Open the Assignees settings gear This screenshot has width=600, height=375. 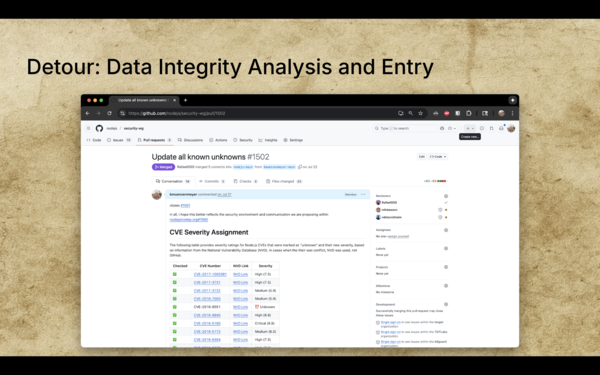click(x=446, y=230)
